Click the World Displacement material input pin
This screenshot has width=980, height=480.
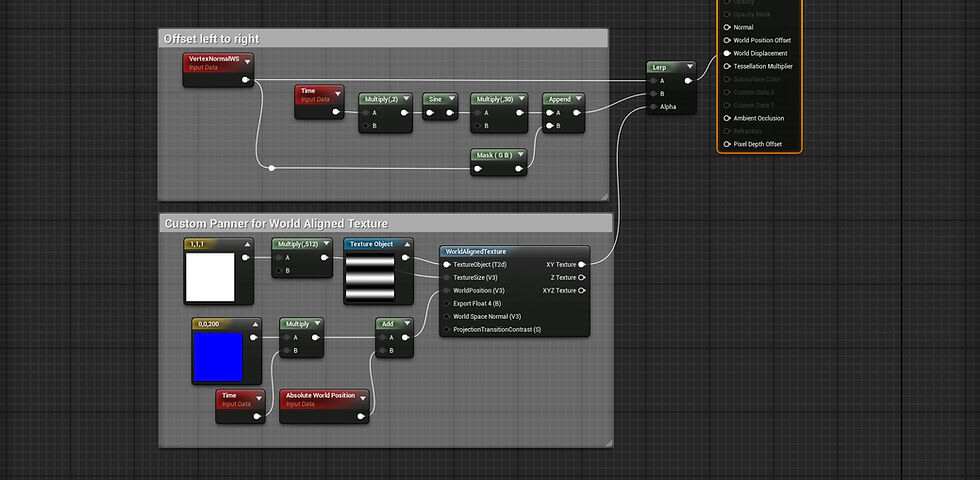pyautogui.click(x=727, y=53)
